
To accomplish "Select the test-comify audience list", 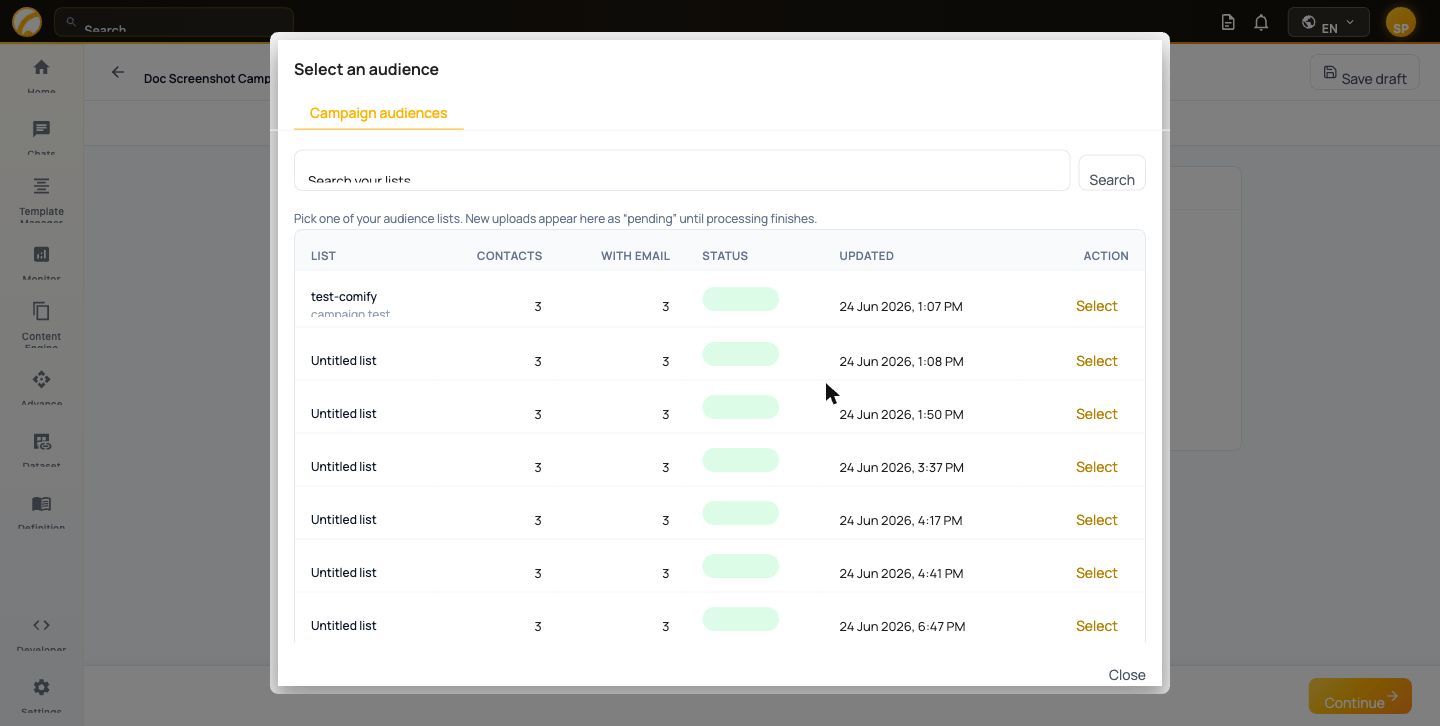I will click(1096, 306).
